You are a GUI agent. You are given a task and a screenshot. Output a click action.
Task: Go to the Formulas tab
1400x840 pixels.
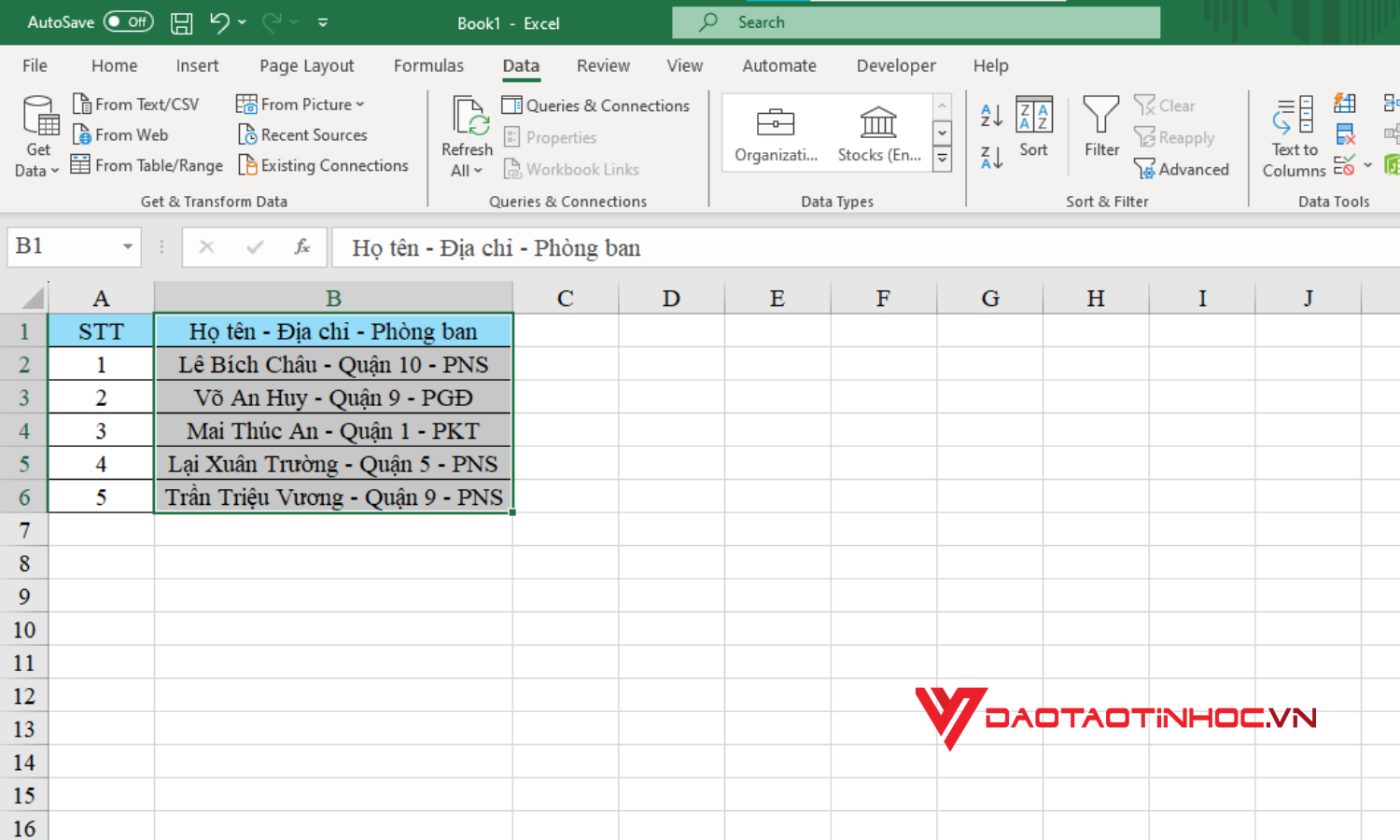click(x=428, y=65)
